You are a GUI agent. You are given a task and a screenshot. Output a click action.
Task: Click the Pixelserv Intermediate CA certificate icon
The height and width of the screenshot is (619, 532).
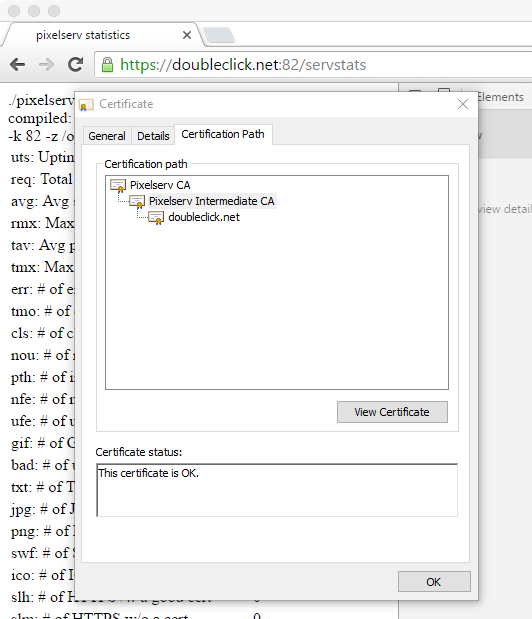pos(137,202)
